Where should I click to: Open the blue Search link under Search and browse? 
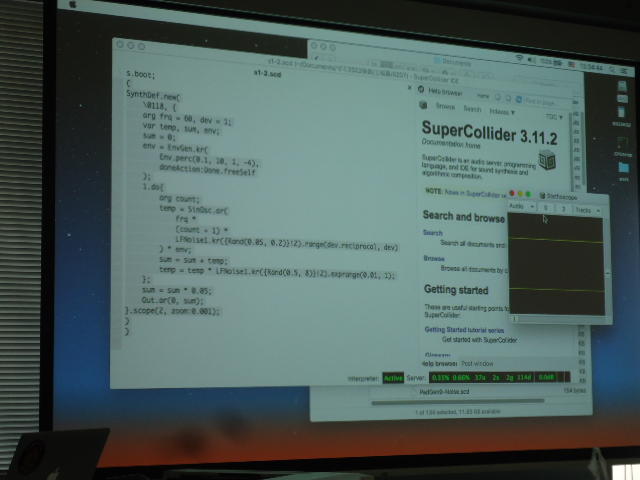pyautogui.click(x=433, y=233)
